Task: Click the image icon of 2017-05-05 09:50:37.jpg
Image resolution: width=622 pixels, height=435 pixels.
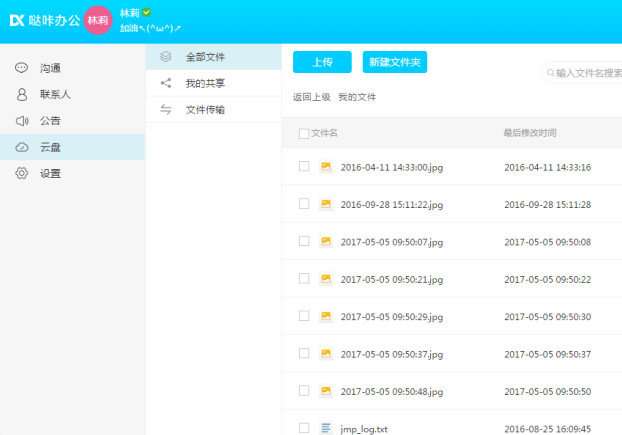Action: pos(326,353)
